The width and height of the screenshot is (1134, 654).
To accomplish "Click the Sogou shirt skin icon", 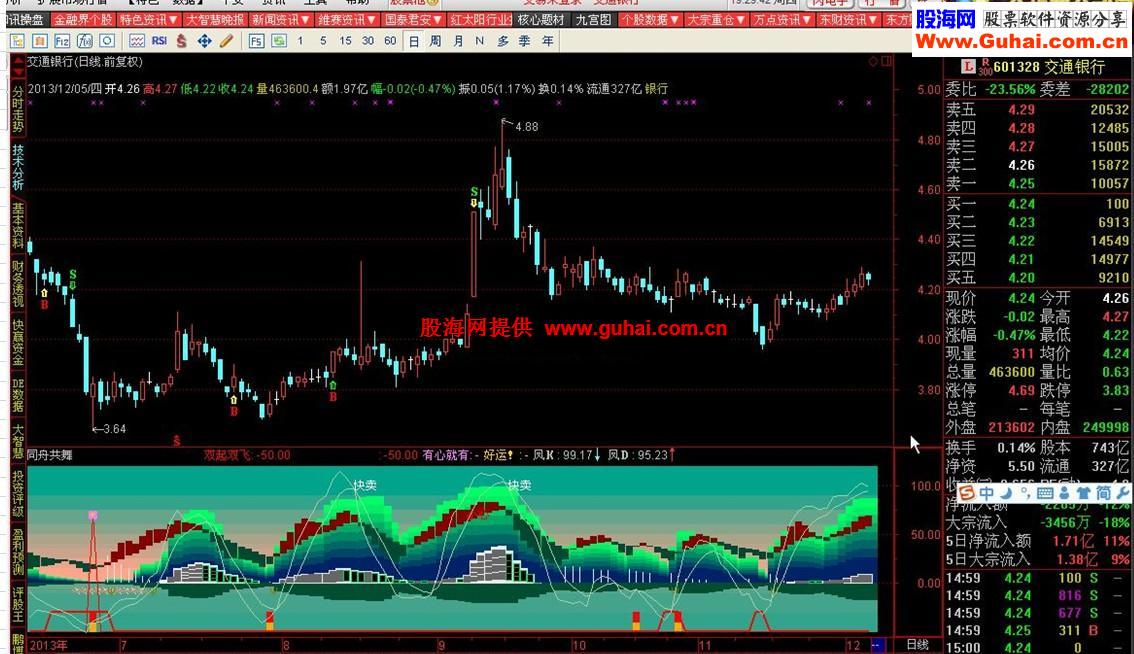I will (x=1083, y=493).
